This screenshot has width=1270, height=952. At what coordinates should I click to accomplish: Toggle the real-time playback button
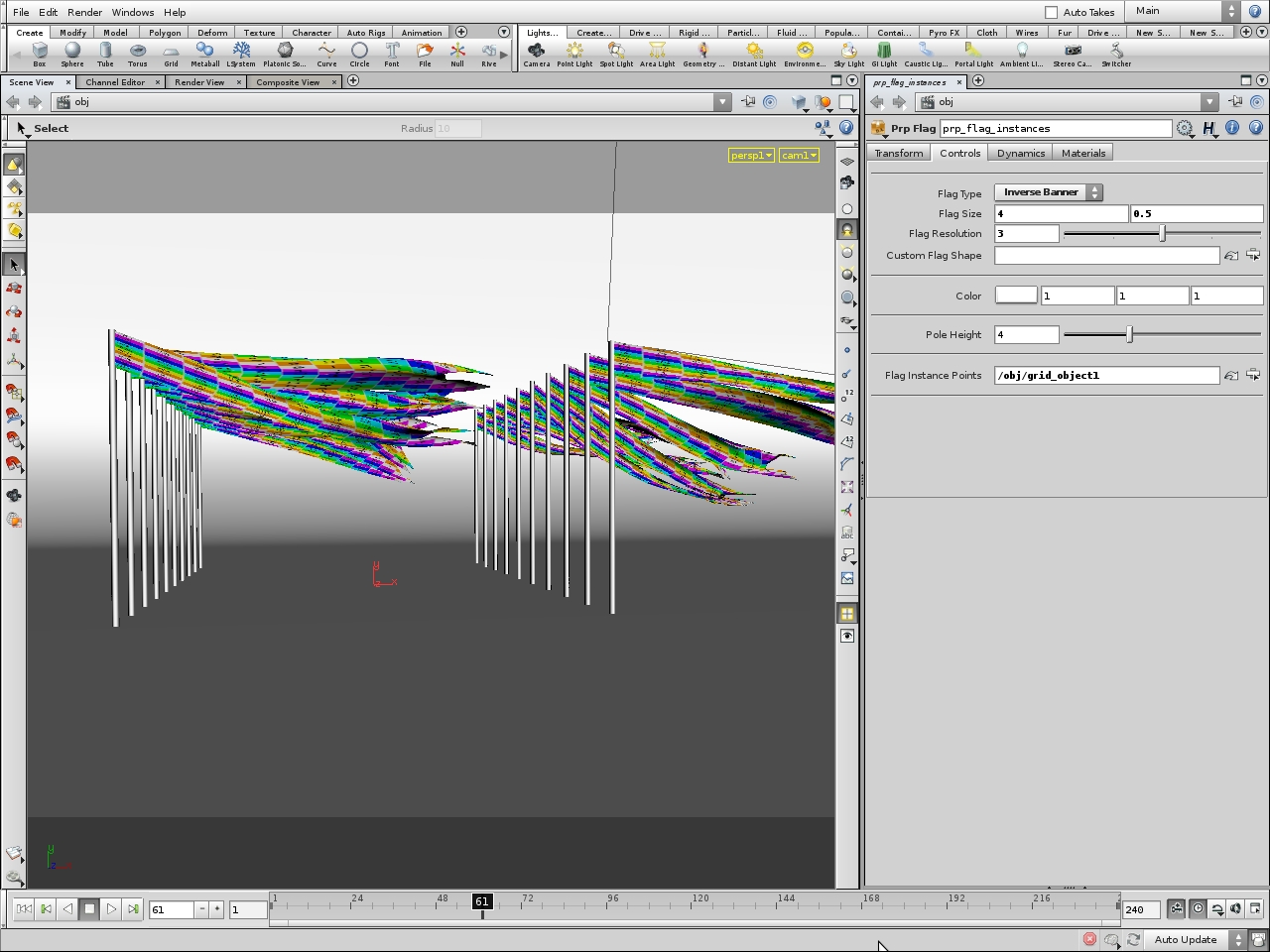(1198, 908)
